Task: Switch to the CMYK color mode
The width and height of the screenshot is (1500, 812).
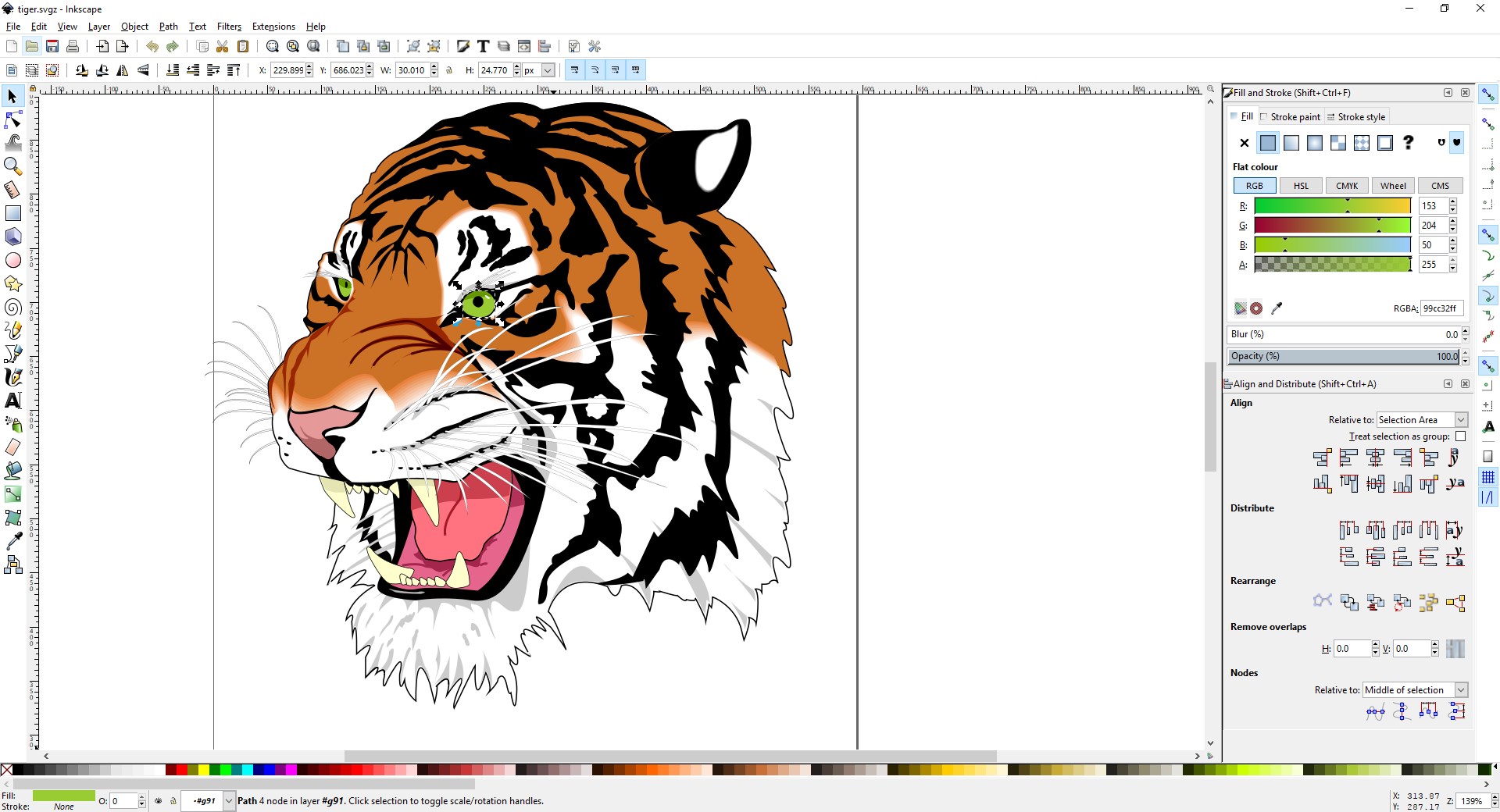Action: tap(1346, 185)
